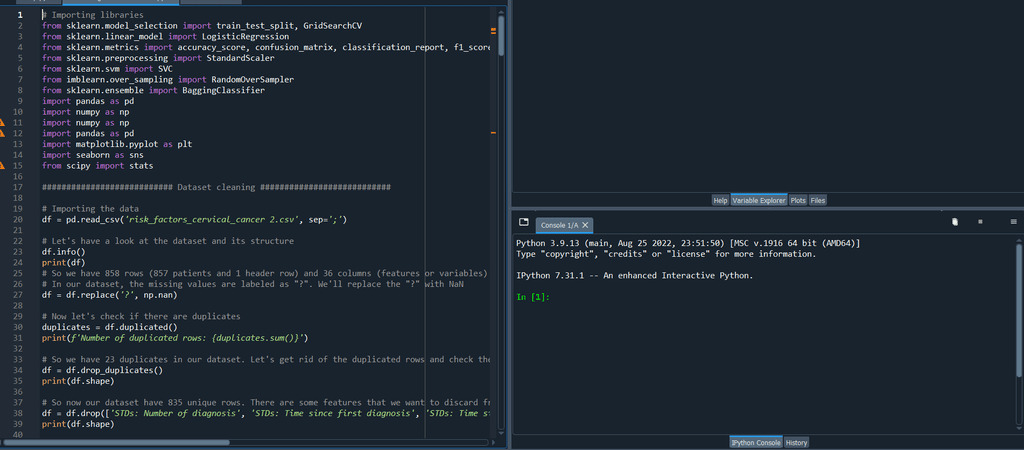The height and width of the screenshot is (450, 1024).
Task: Switch to the Files tab
Action: pyautogui.click(x=818, y=201)
